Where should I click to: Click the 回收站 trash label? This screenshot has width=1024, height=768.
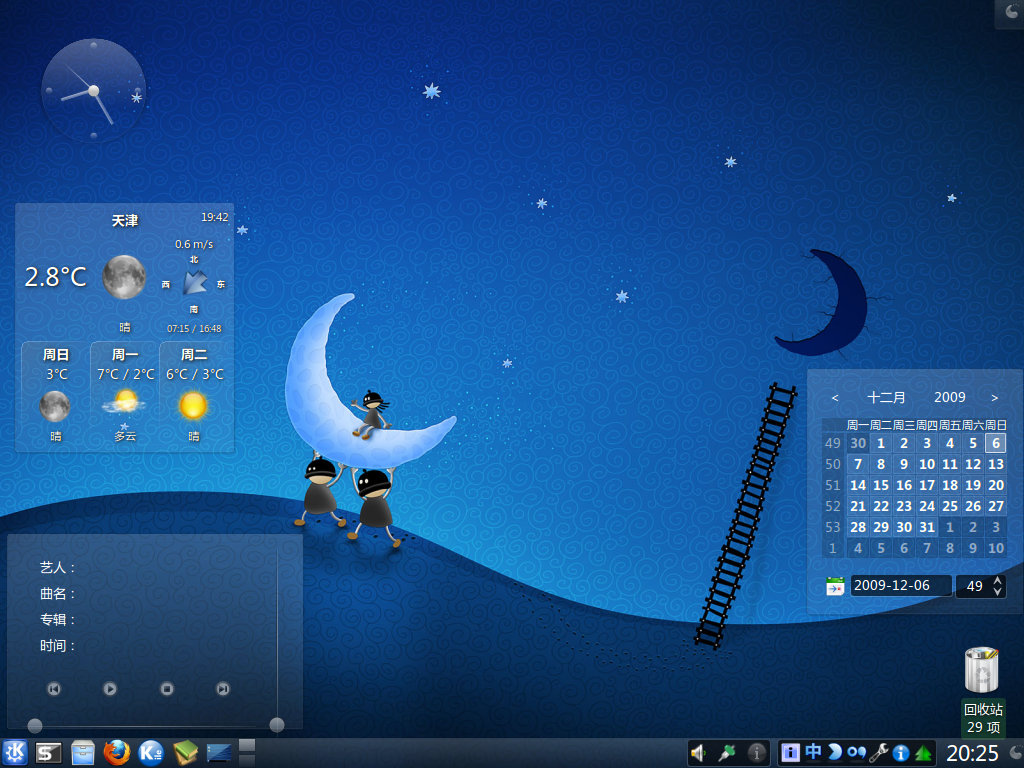click(983, 709)
